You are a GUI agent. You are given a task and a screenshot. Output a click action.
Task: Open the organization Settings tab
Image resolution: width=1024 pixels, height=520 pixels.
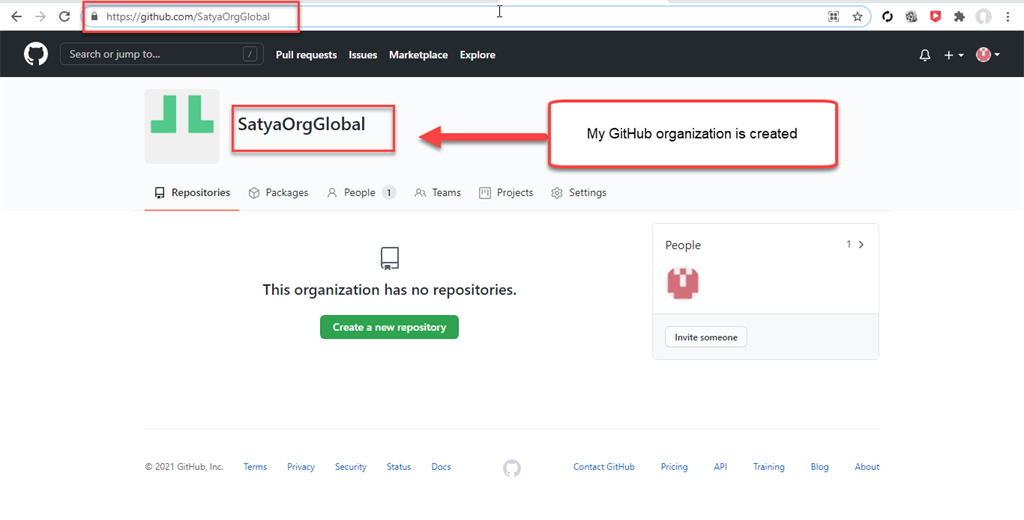(579, 193)
